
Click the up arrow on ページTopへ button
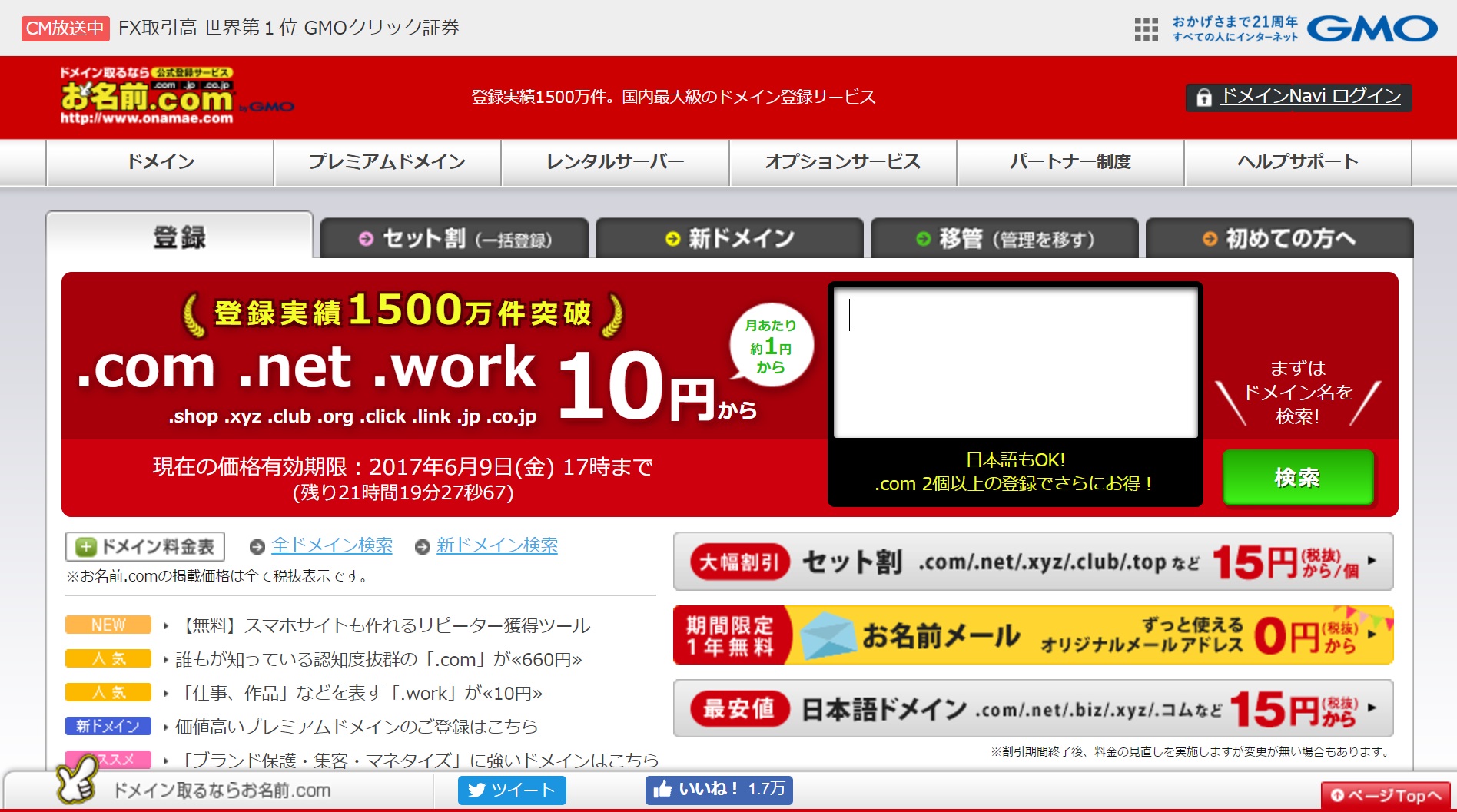[1339, 797]
